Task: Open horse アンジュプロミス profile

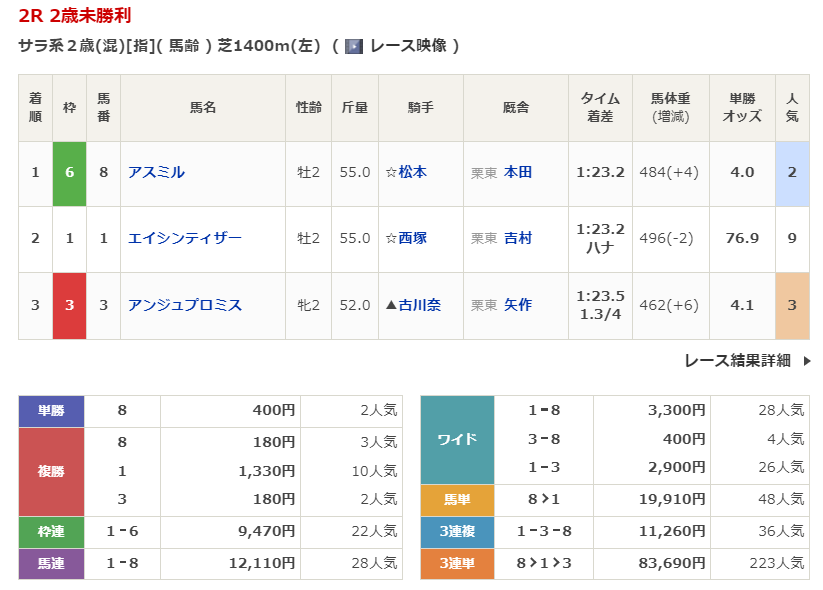Action: (185, 305)
